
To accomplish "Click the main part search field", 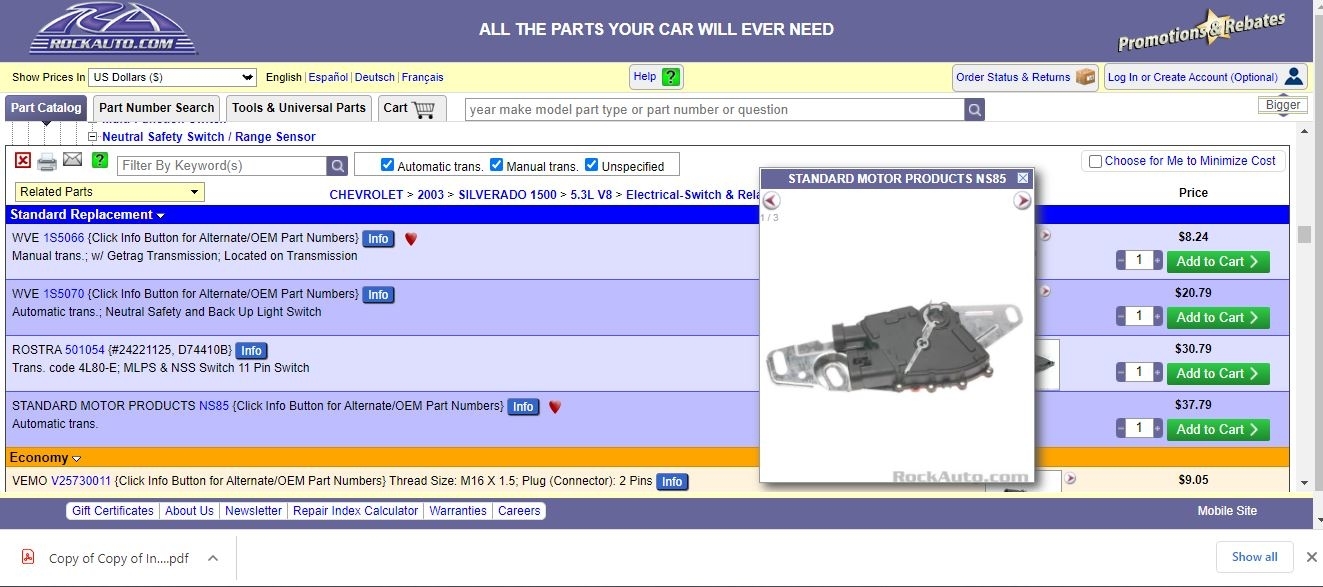I will pyautogui.click(x=715, y=110).
